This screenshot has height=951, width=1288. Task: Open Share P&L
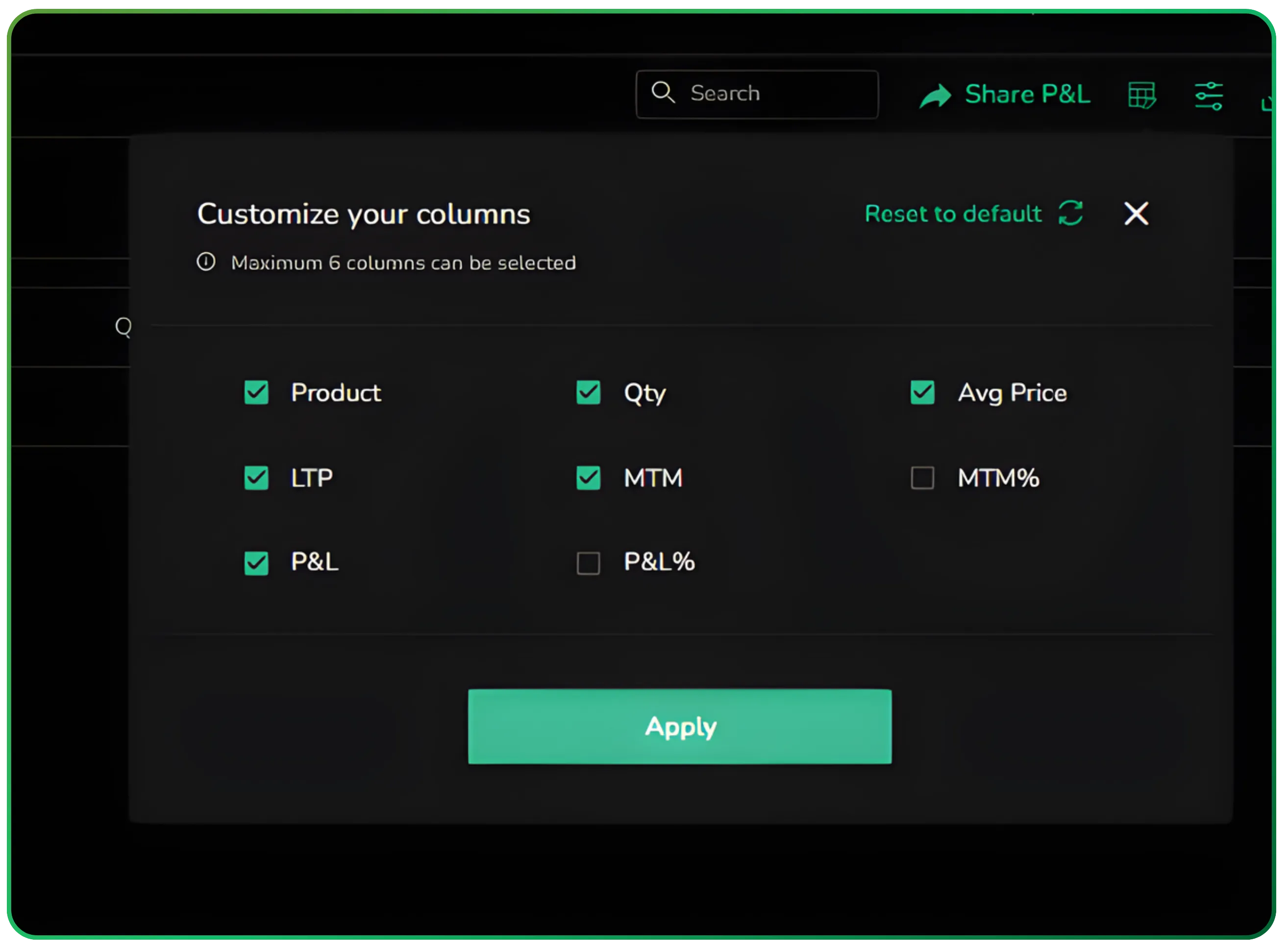(x=1027, y=95)
